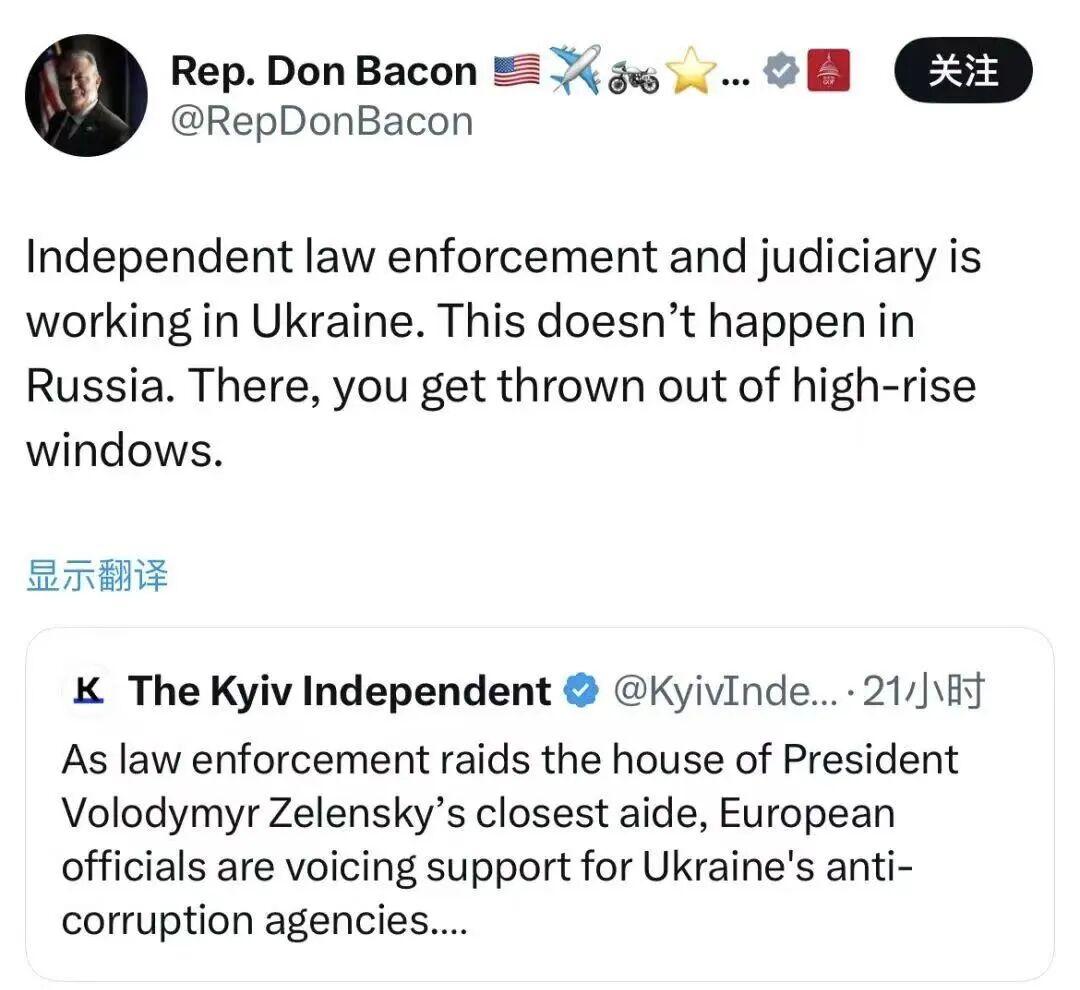Click the quoted tweet text about Zelensky's aide
Viewport: 1080px width, 990px height.
(x=510, y=838)
